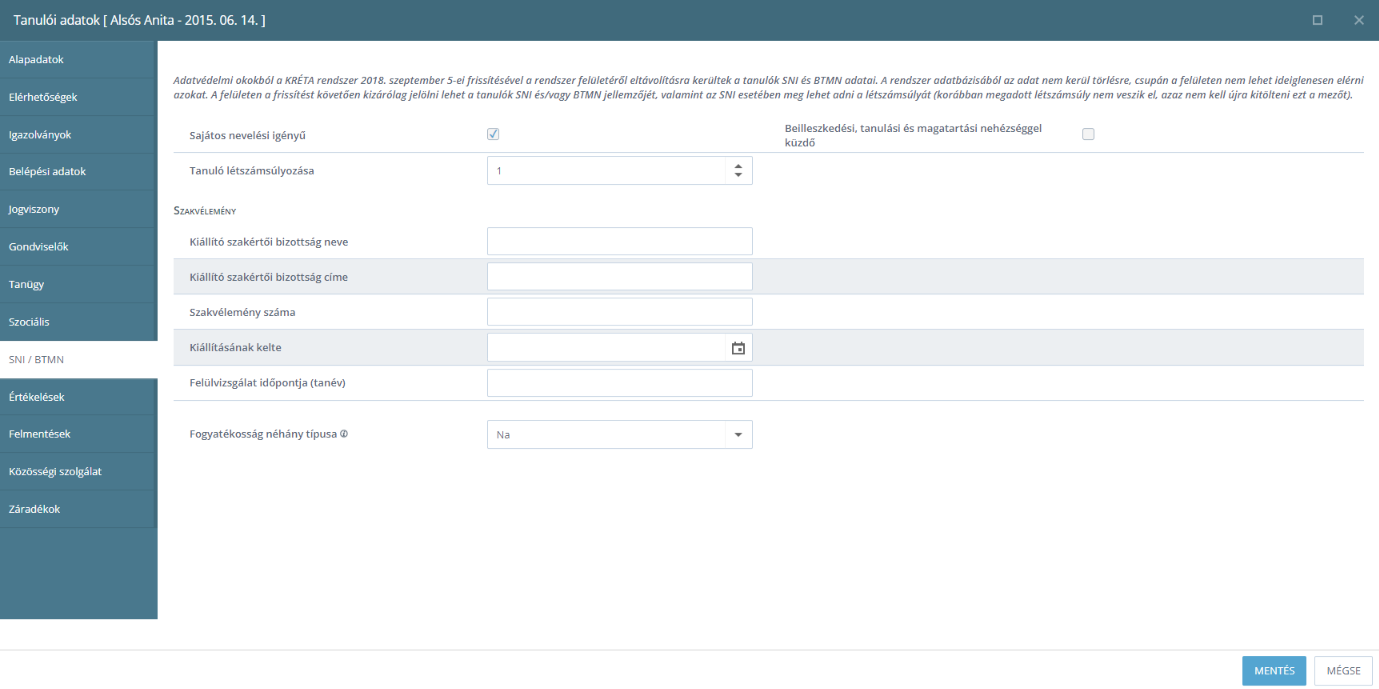This screenshot has height=689, width=1379.
Task: Click info icon next to Fogyatékosság néhány típusa
Action: click(x=344, y=435)
